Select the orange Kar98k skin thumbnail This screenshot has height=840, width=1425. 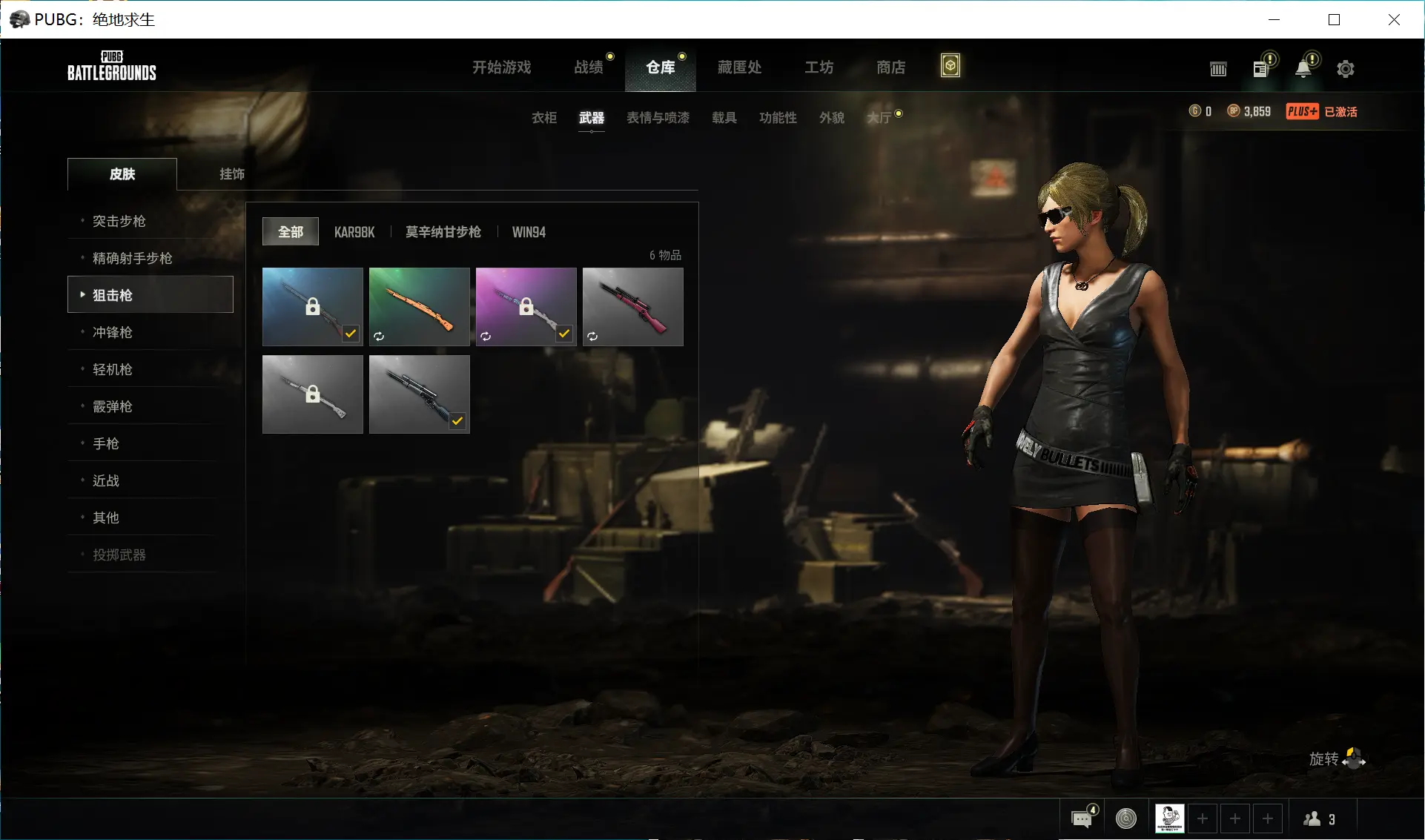[420, 307]
